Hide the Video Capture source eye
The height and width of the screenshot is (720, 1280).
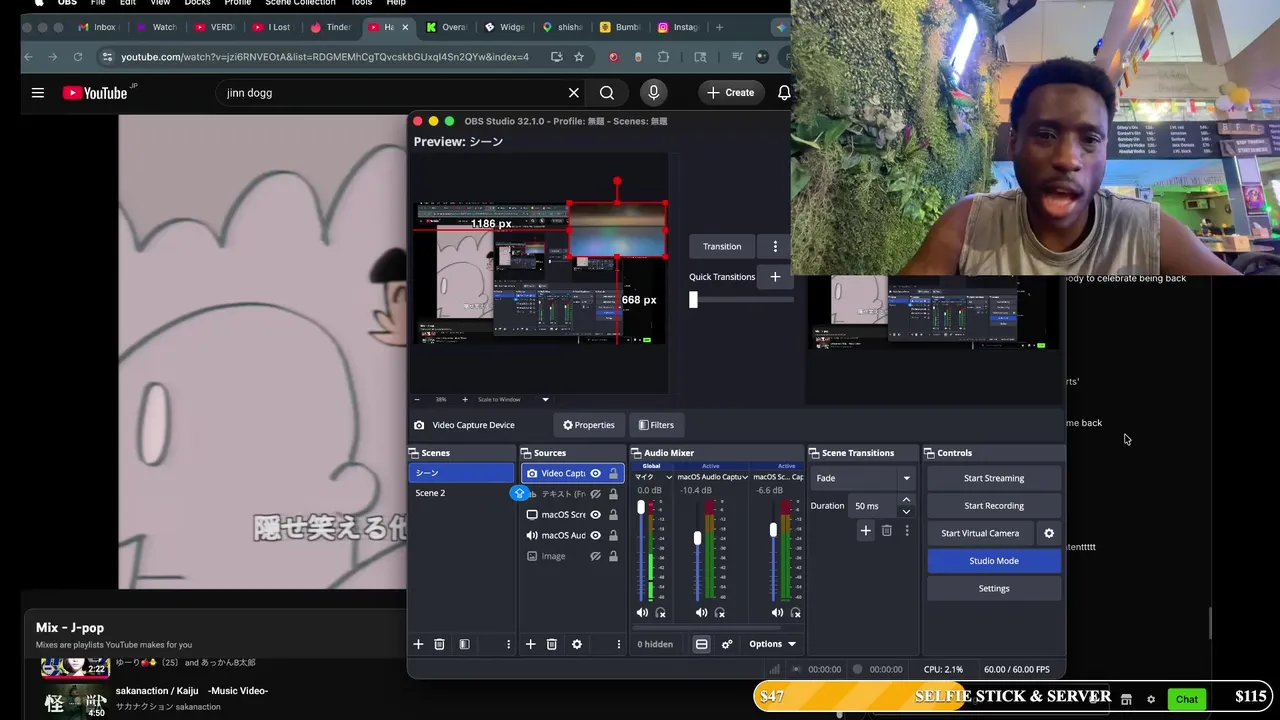[x=595, y=474]
